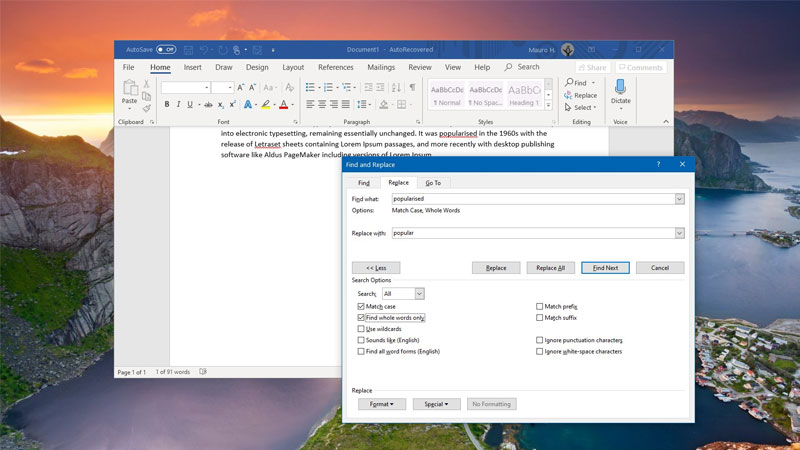Click the Dictate microphone icon
This screenshot has width=800, height=450.
pos(620,88)
